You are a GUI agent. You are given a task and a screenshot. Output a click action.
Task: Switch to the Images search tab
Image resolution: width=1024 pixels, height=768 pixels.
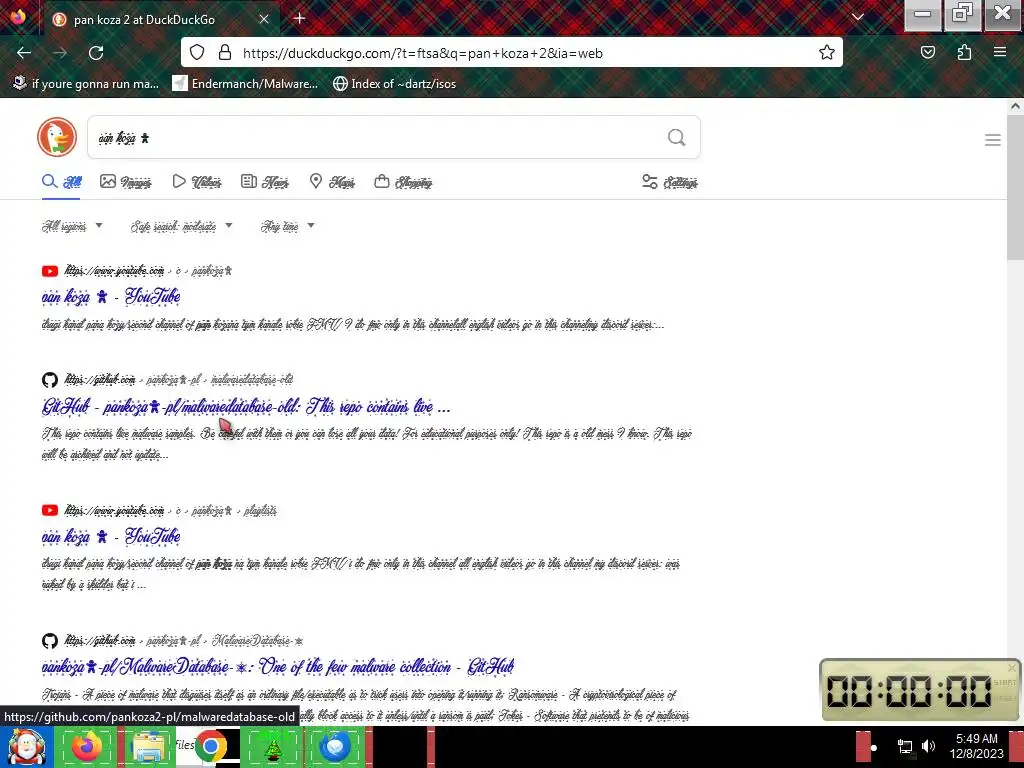(x=125, y=182)
